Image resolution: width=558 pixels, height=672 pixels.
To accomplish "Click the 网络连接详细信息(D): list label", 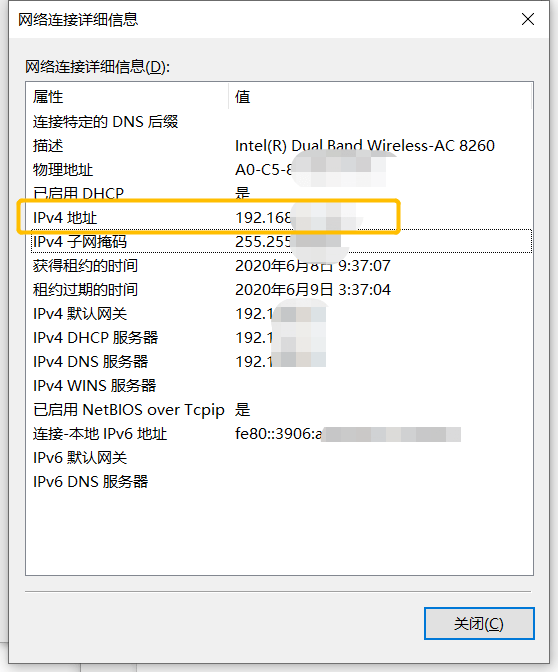I will click(97, 67).
